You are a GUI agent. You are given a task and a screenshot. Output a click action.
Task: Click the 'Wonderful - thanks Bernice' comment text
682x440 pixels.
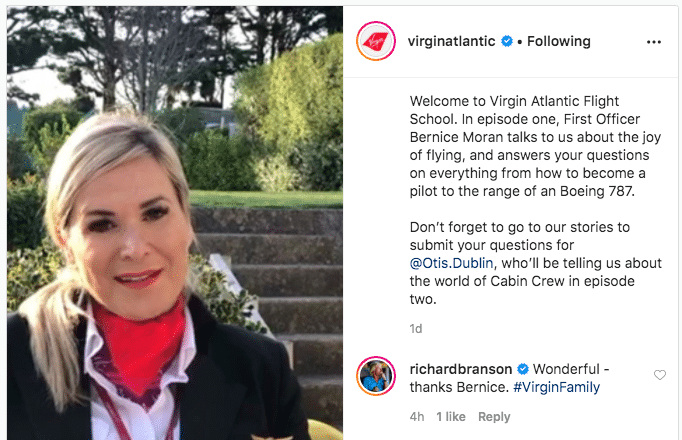pyautogui.click(x=509, y=378)
